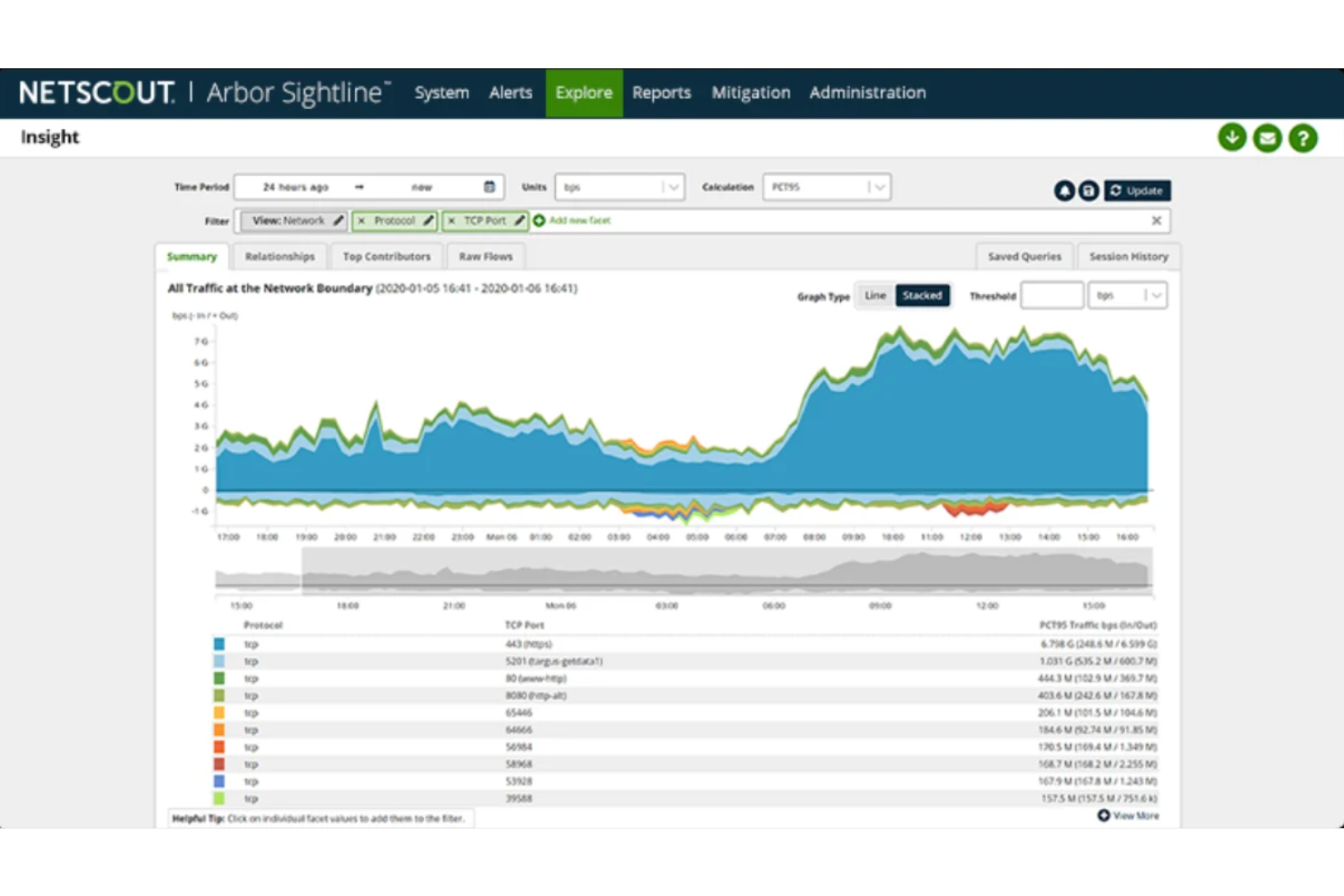Click the Update button

click(1137, 191)
